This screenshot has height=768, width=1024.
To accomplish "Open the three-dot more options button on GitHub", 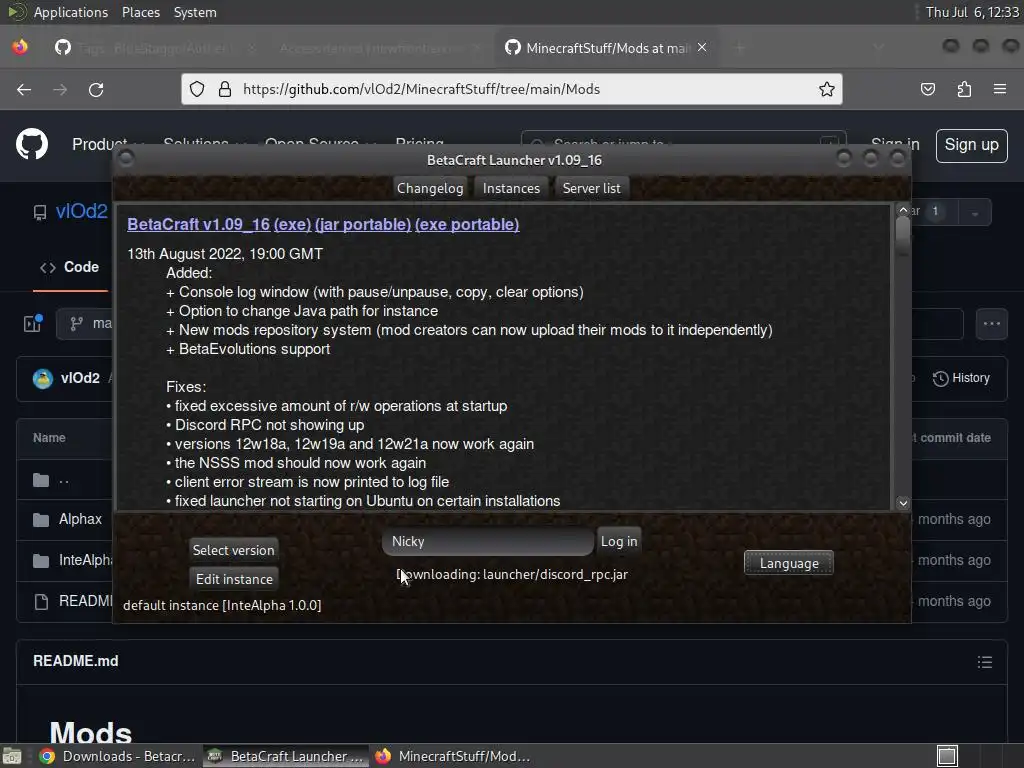I will 992,323.
